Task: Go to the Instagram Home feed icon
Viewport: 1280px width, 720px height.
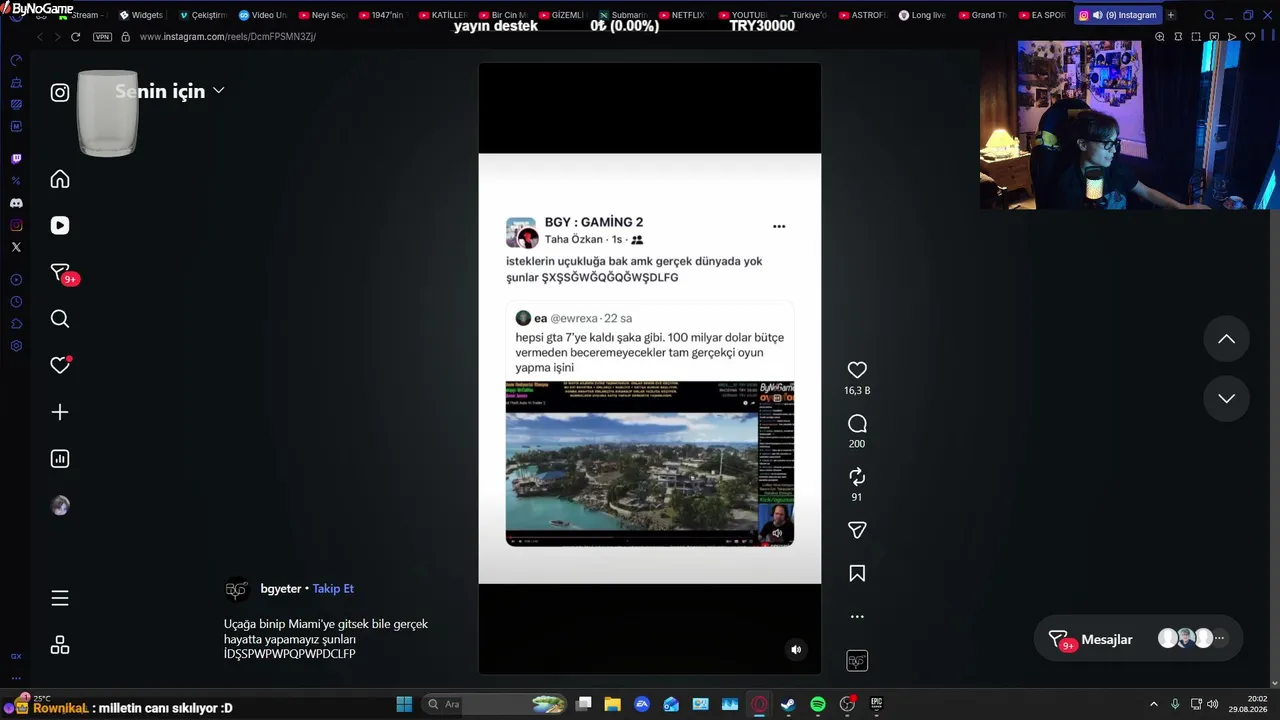Action: click(60, 179)
